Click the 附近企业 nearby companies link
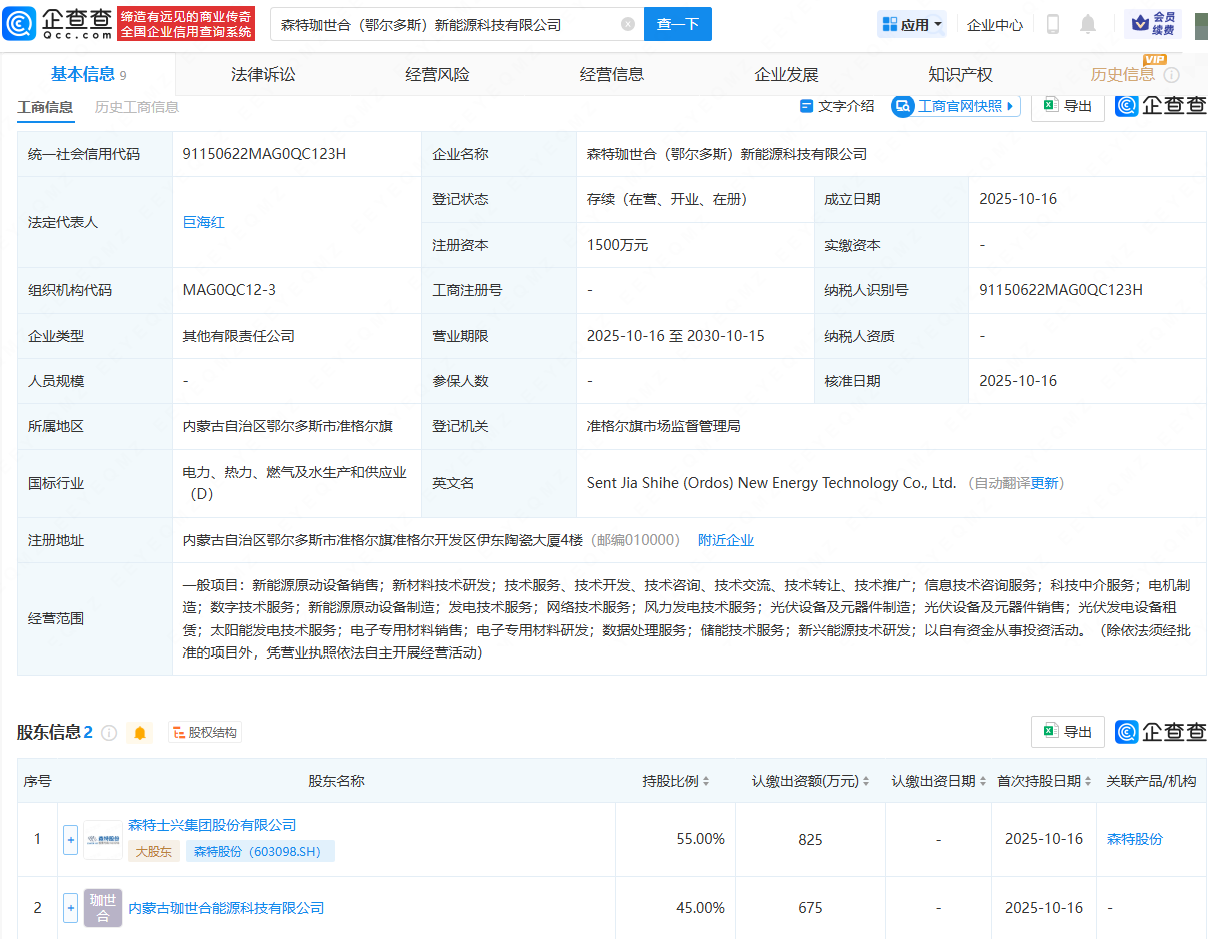This screenshot has width=1208, height=939. [726, 539]
